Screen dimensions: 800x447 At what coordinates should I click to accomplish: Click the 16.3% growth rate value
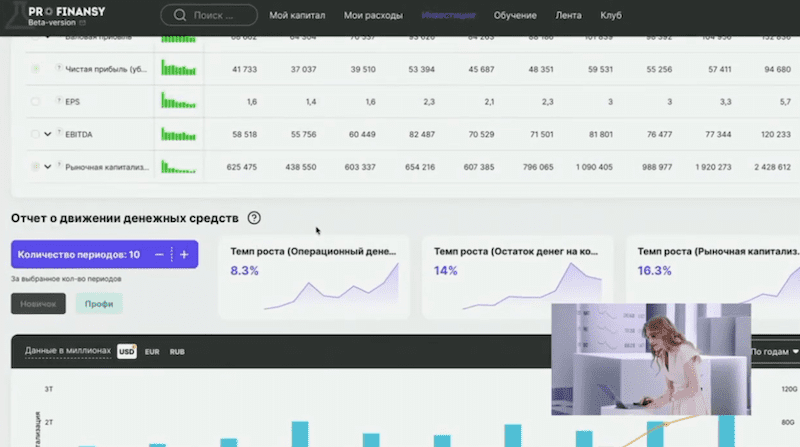pyautogui.click(x=654, y=270)
